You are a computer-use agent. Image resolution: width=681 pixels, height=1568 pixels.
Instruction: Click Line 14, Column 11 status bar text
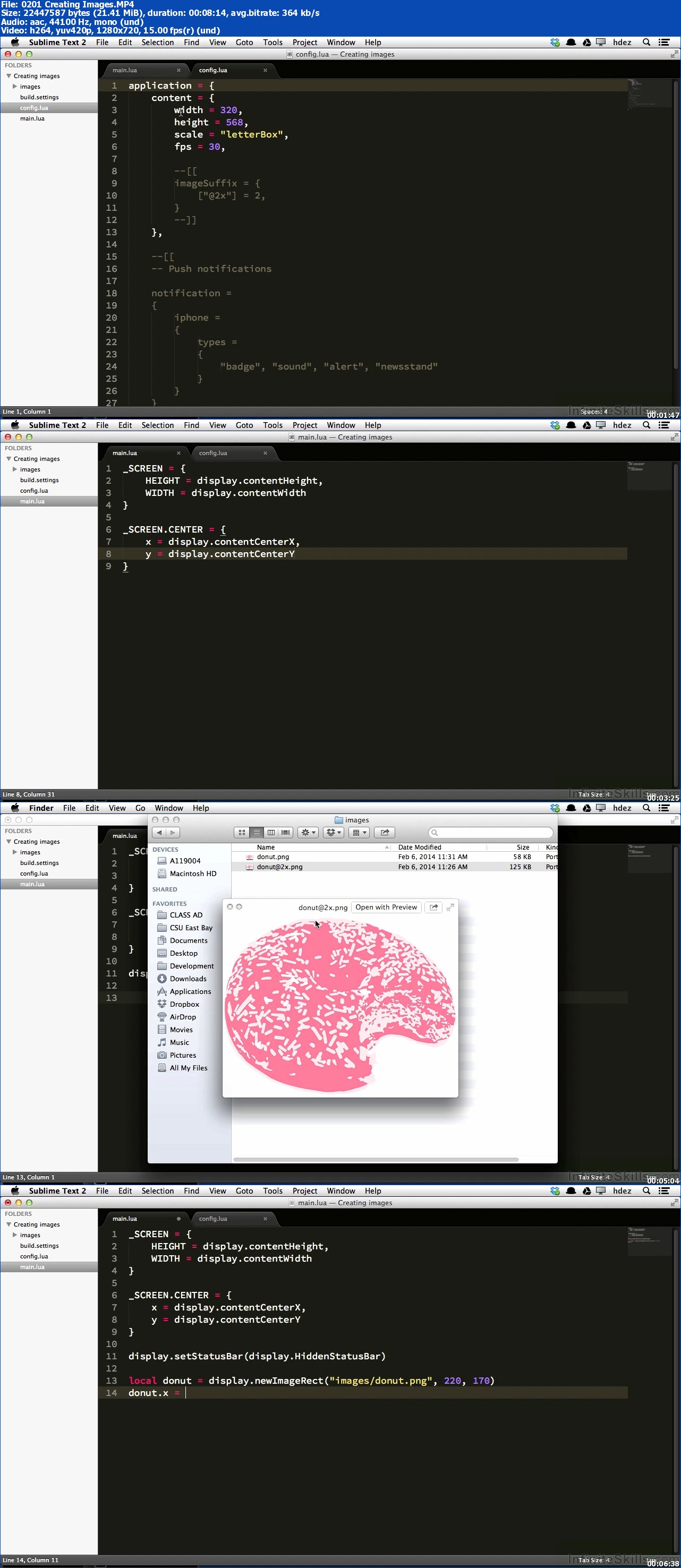click(30, 1560)
